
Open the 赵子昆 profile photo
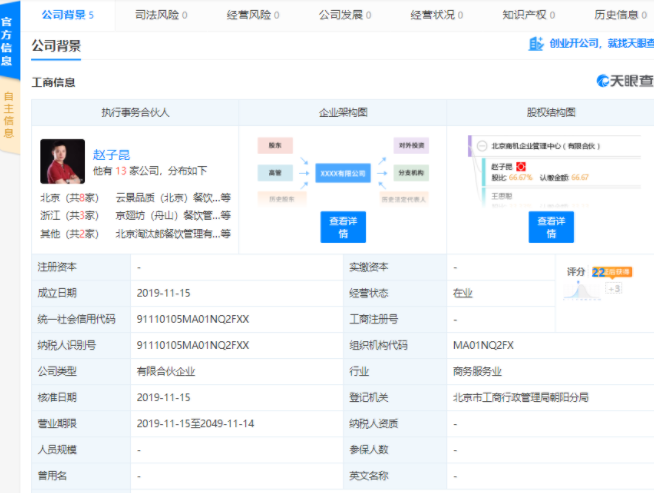[63, 161]
